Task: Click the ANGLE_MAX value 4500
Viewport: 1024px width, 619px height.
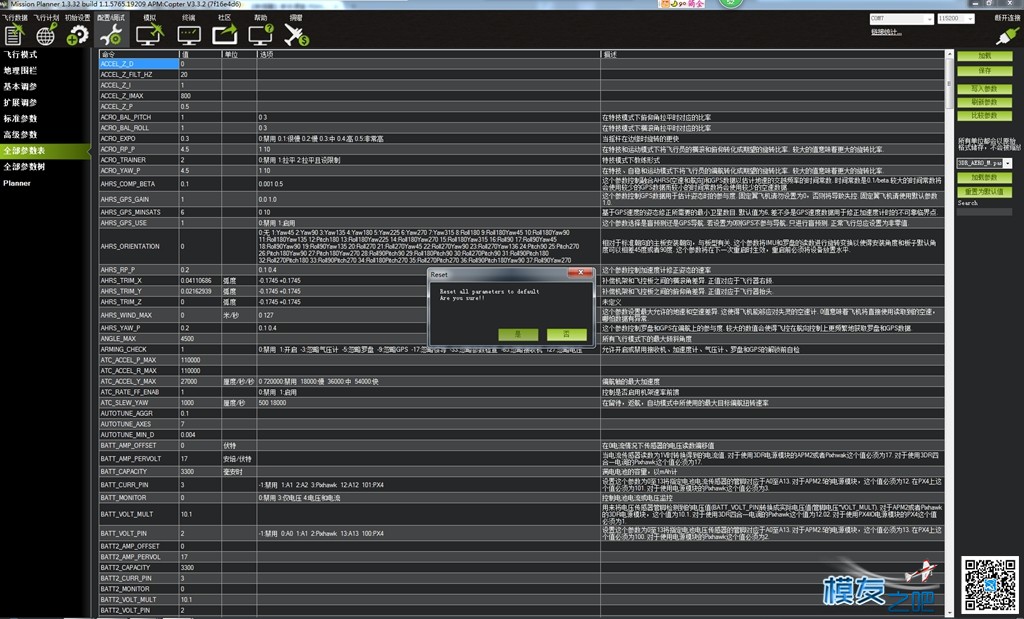Action: tap(187, 339)
